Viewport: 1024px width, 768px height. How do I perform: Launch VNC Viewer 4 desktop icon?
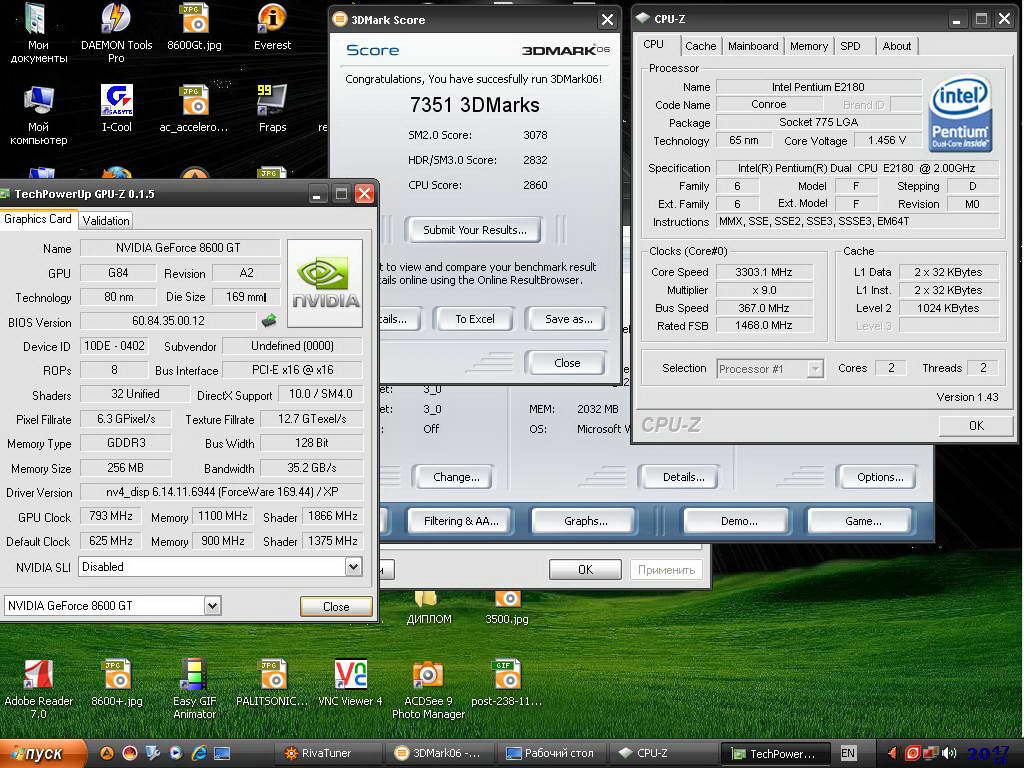tap(350, 682)
